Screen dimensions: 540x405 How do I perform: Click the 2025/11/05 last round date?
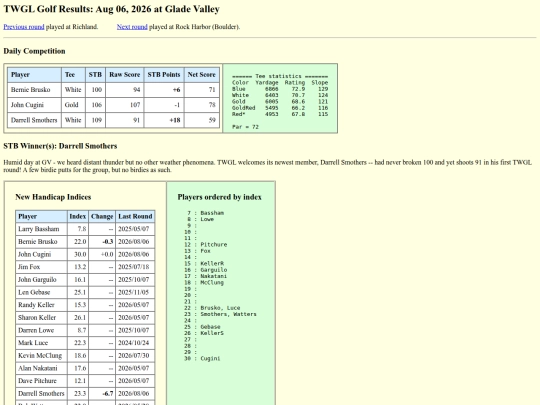(134, 292)
